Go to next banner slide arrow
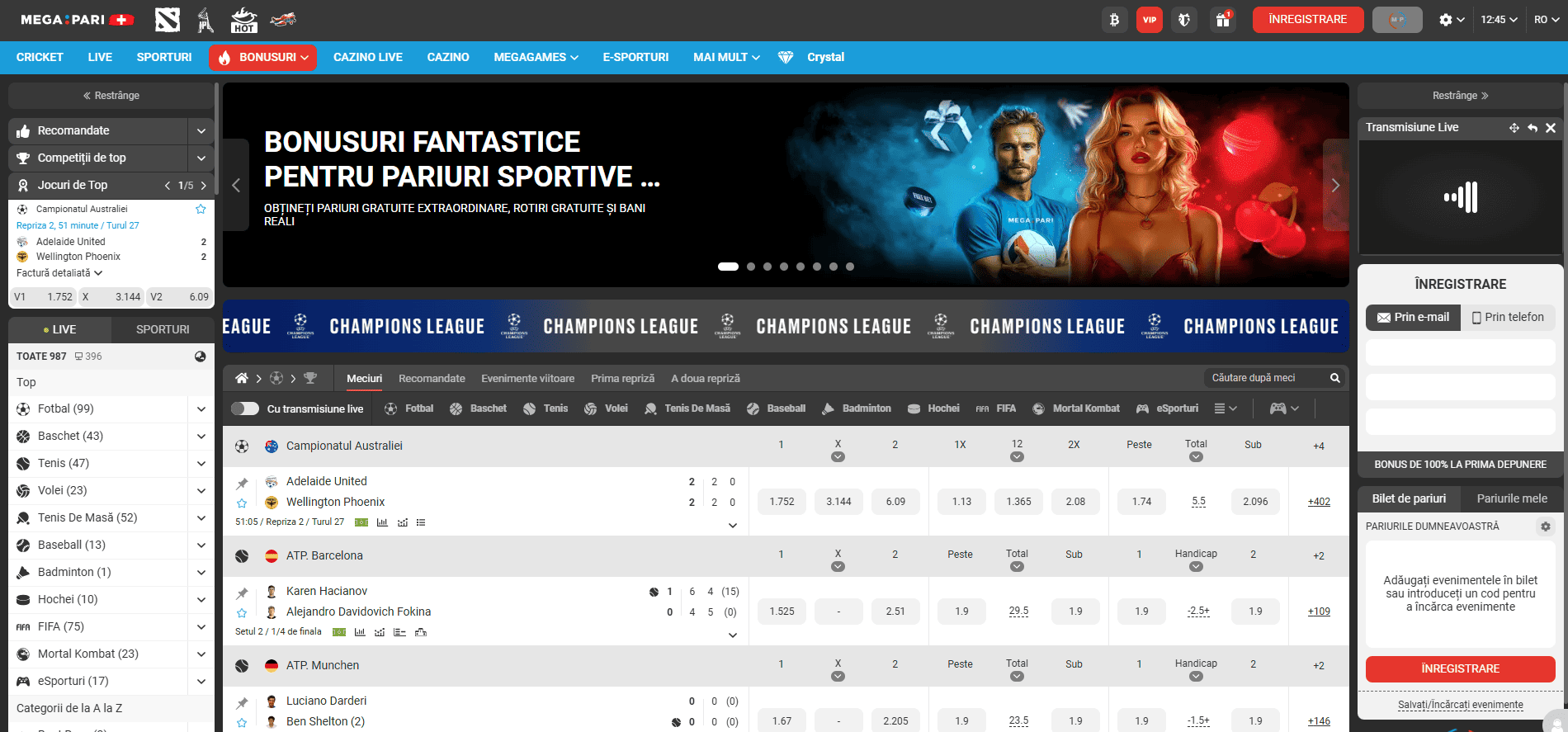Image resolution: width=1568 pixels, height=732 pixels. coord(1335,185)
